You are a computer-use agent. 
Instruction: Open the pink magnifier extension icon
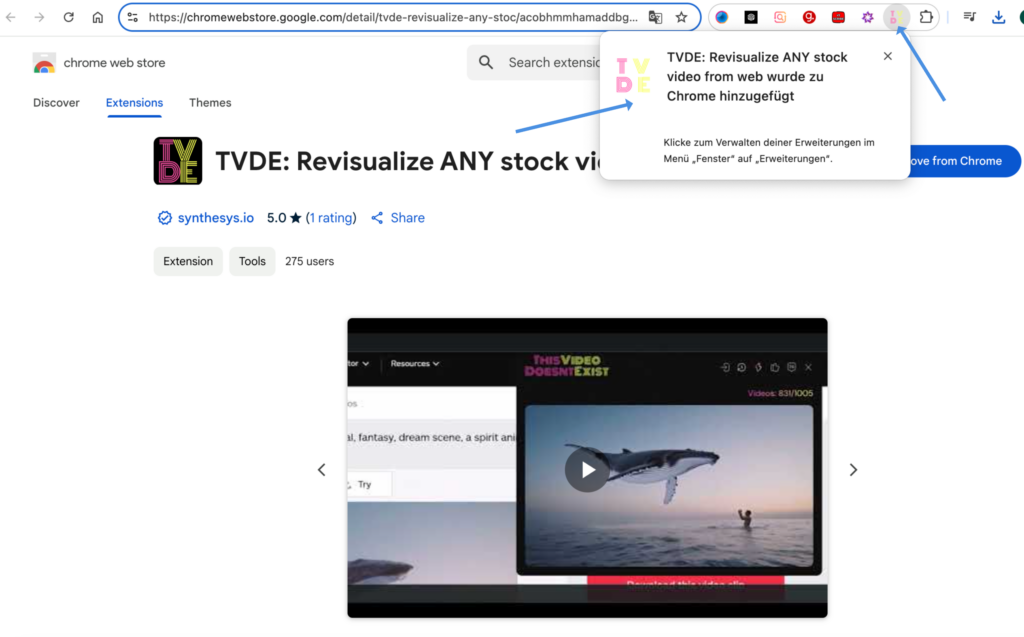[780, 18]
